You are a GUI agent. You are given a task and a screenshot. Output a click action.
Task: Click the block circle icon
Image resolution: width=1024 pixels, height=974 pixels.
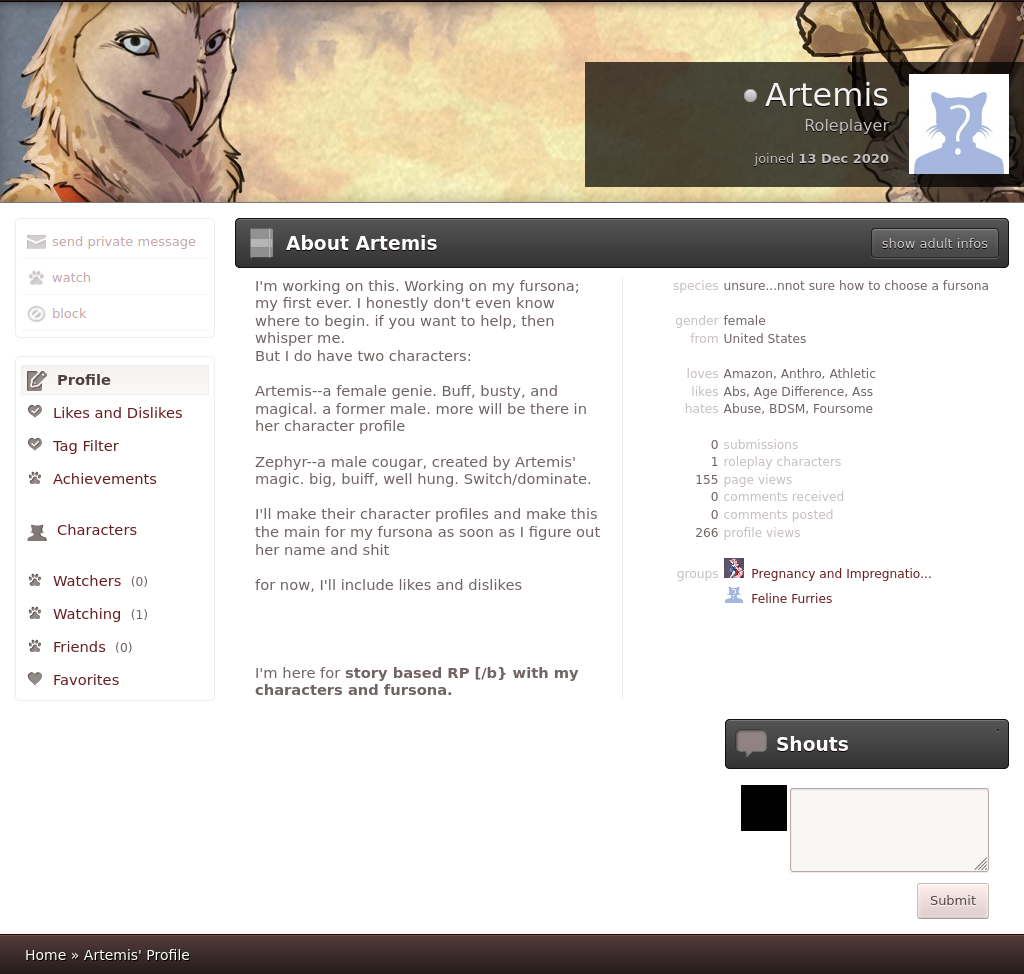coord(36,314)
